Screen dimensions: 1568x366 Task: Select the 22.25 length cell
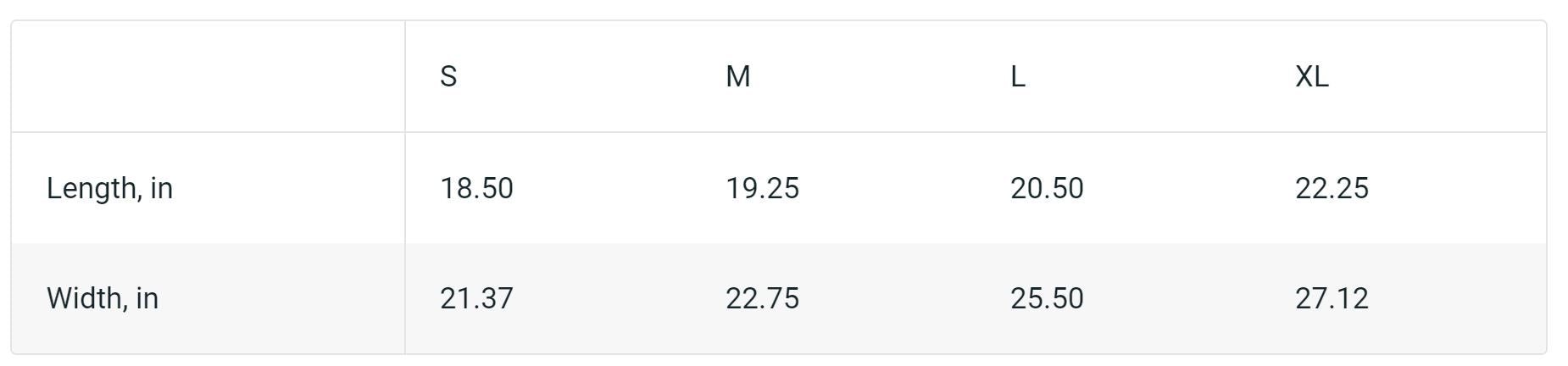tap(1332, 188)
